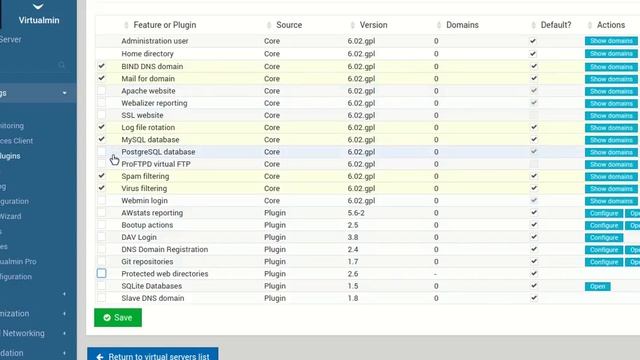Configure the Bootup actions plugin
This screenshot has width=640, height=360.
pos(604,225)
